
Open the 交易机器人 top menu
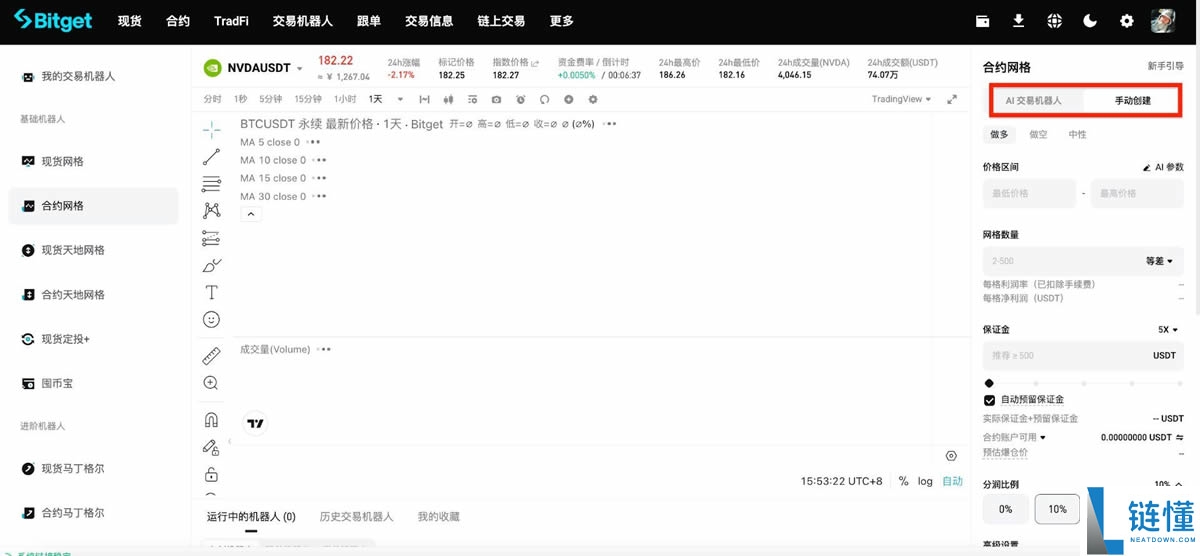302,21
